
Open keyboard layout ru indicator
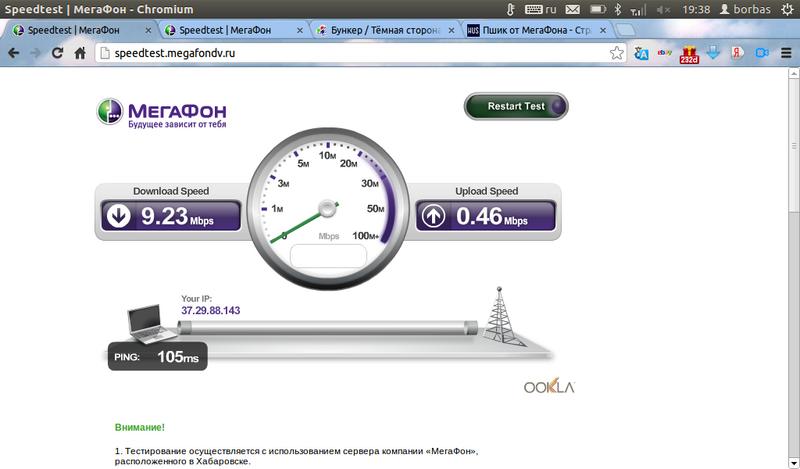pos(541,9)
